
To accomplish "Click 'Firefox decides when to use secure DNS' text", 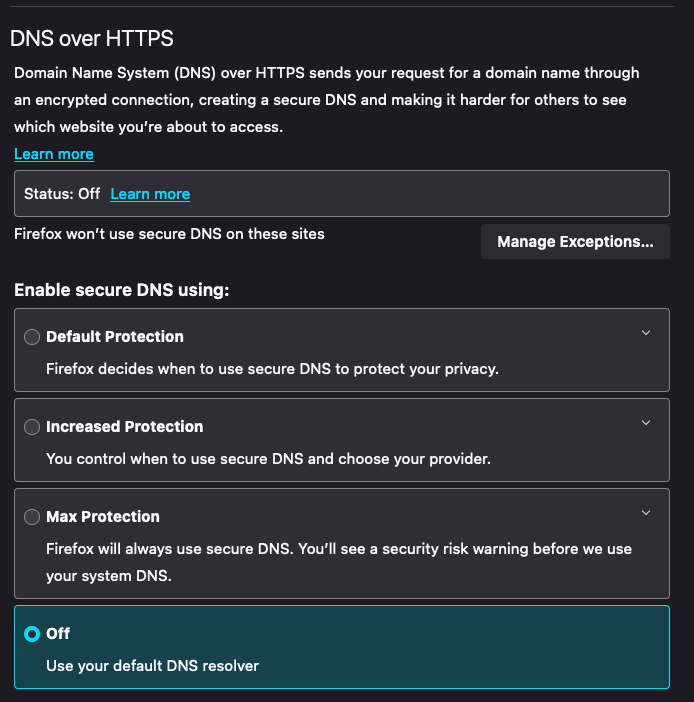I will click(272, 369).
